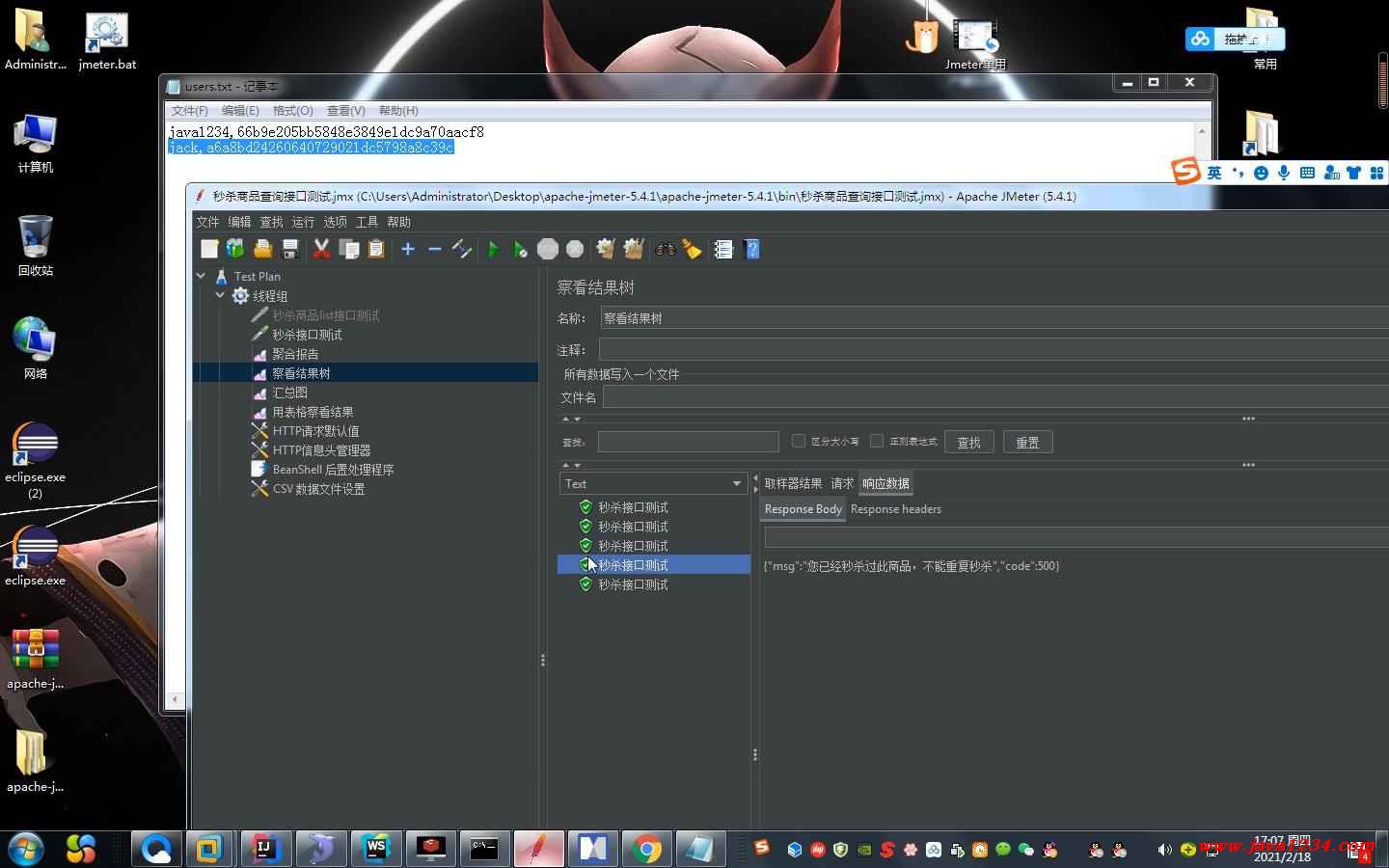The image size is (1389, 868).
Task: Select BeanShell 后置处理程序 tree item
Action: click(333, 470)
